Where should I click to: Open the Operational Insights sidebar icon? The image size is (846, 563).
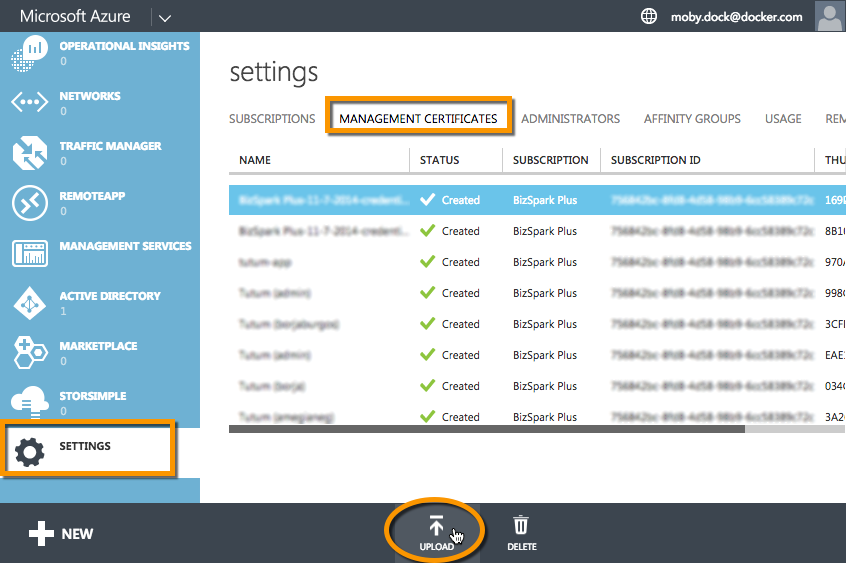[29, 53]
